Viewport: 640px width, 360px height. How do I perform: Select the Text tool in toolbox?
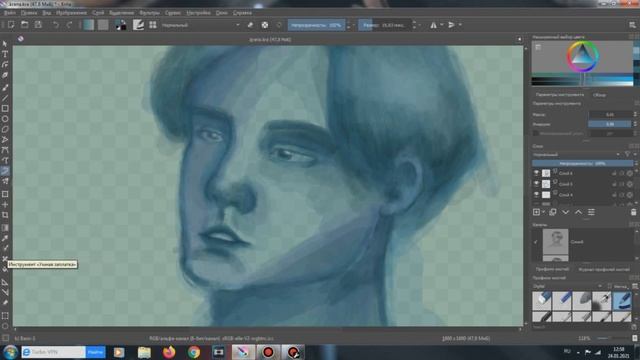coord(5,54)
